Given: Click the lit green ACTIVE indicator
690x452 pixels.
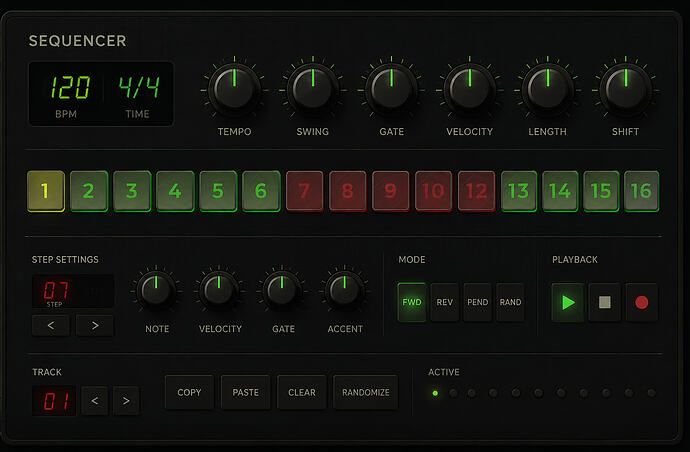Looking at the screenshot, I should [435, 393].
